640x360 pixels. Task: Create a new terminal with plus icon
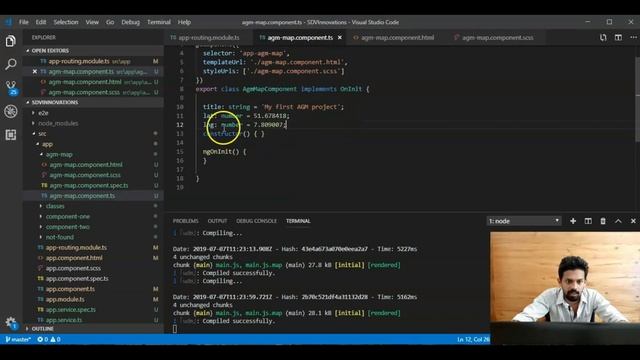click(573, 221)
